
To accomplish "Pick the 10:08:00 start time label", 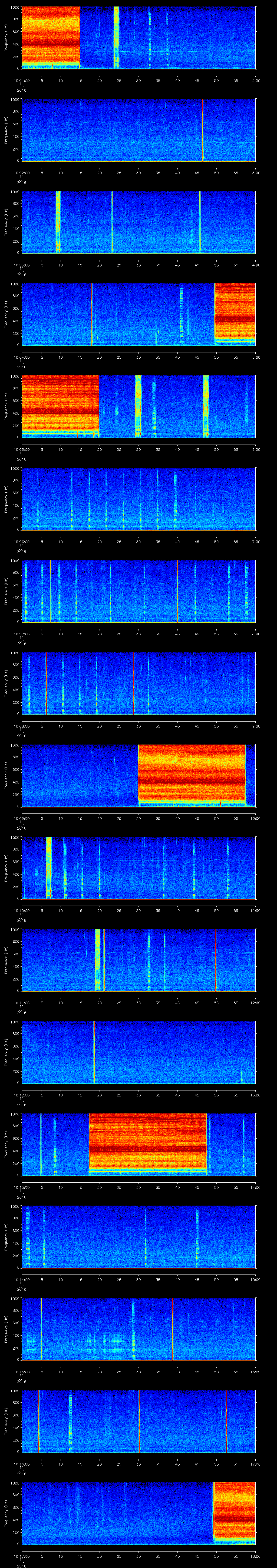I will [x=21, y=726].
